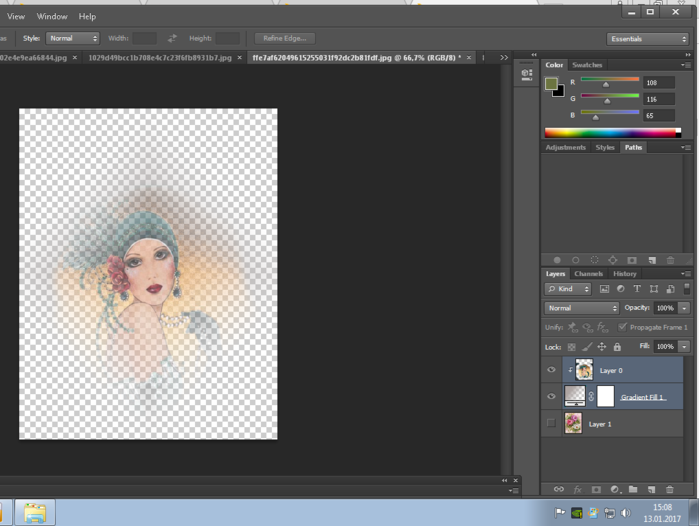Toggle Propagate Frame 1 checkbox

click(x=622, y=327)
